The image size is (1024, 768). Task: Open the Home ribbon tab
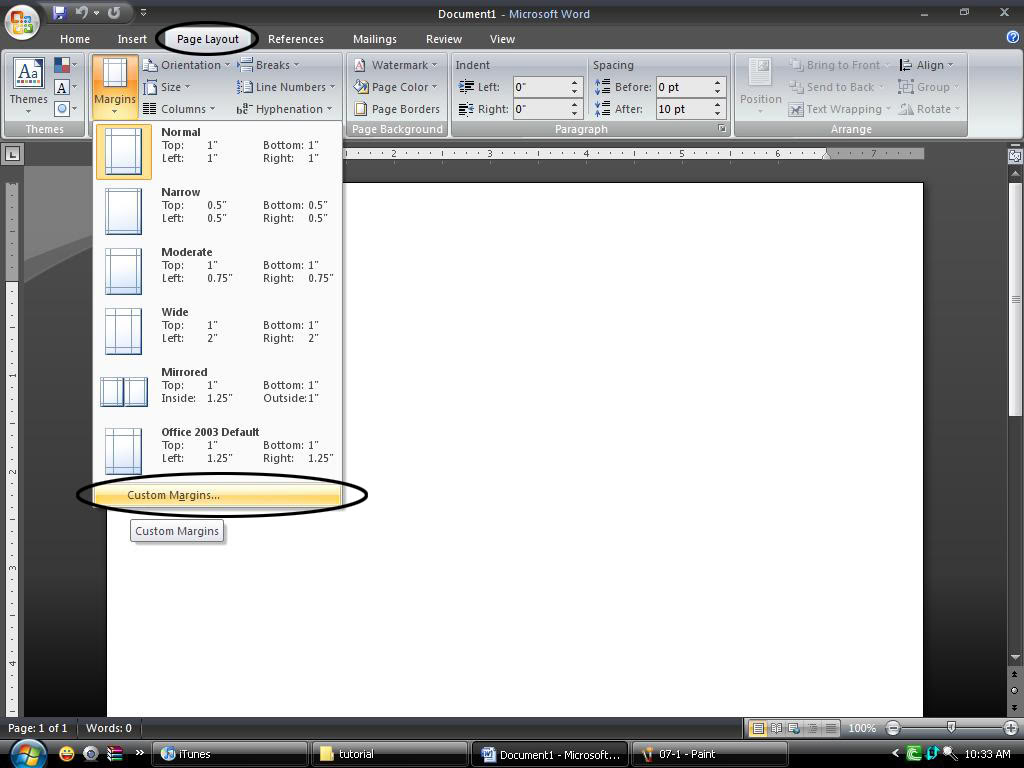[x=75, y=39]
